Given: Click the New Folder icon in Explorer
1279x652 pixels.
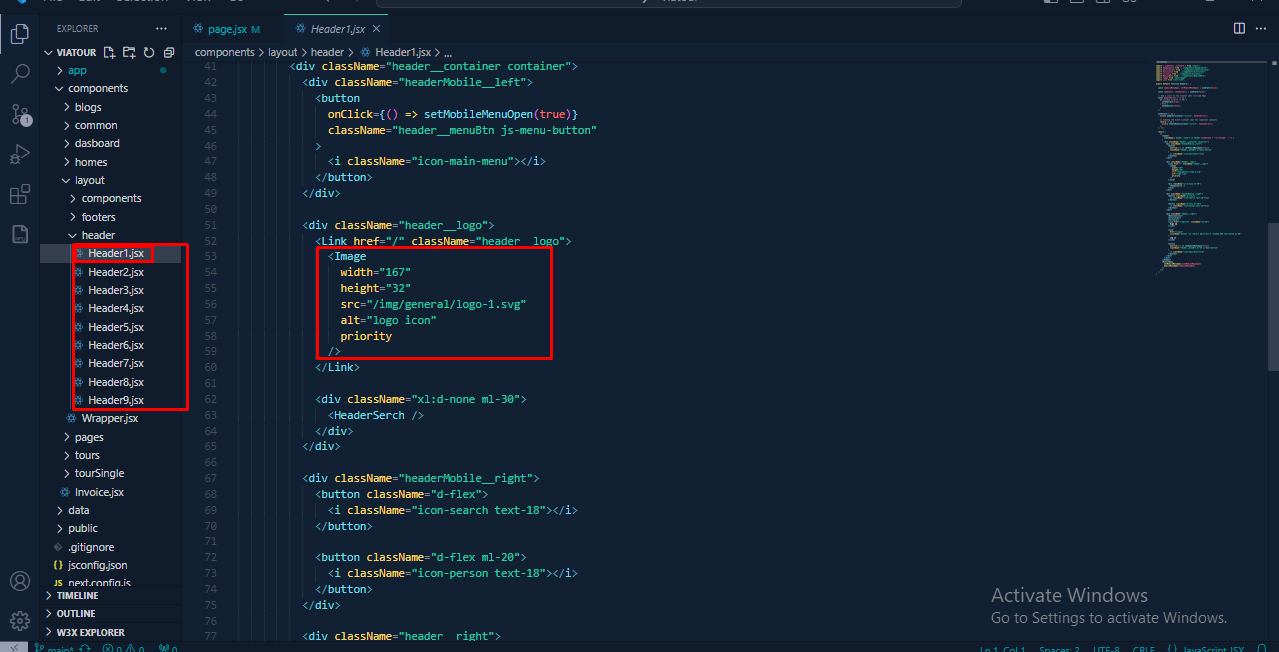Looking at the screenshot, I should pos(129,52).
